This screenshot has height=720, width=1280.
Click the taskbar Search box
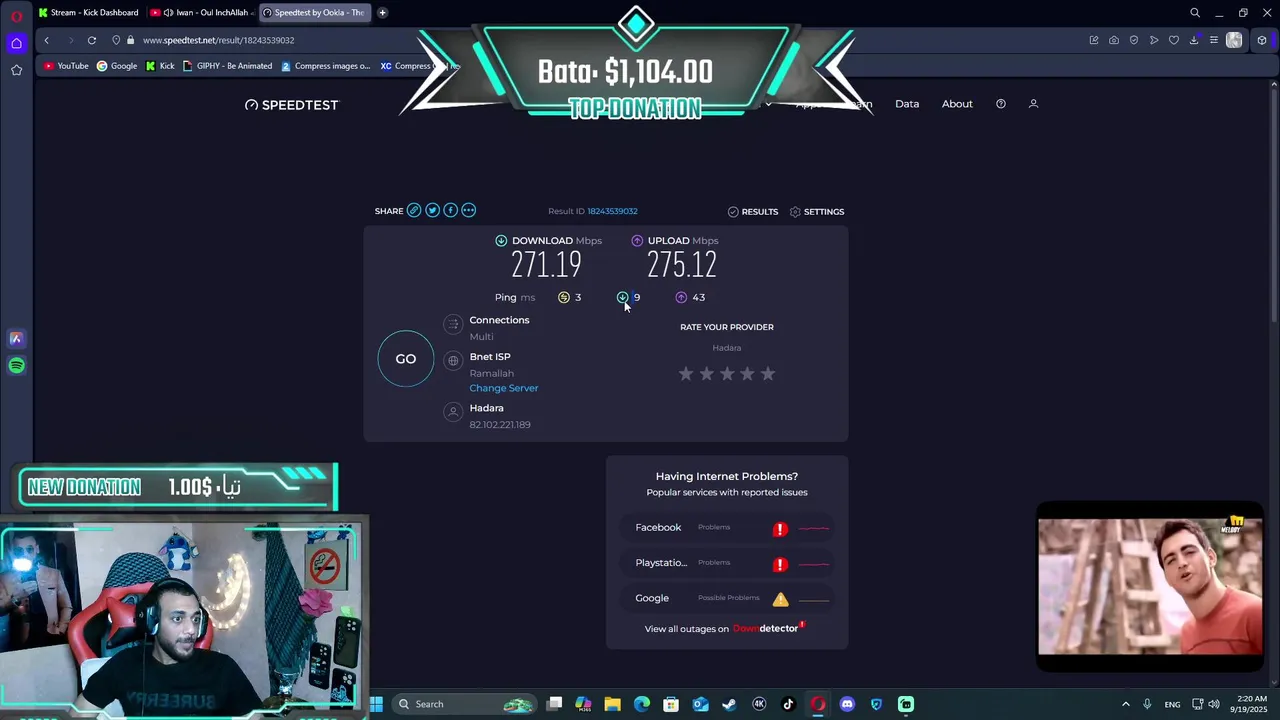coord(465,704)
